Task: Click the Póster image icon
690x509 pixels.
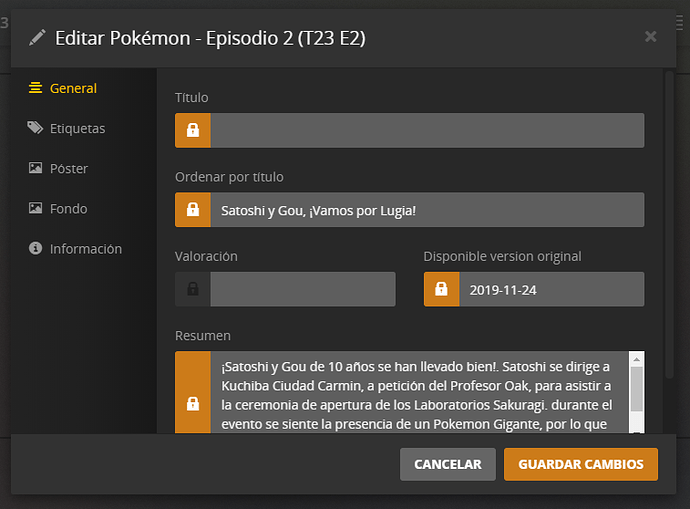Action: click(x=35, y=168)
